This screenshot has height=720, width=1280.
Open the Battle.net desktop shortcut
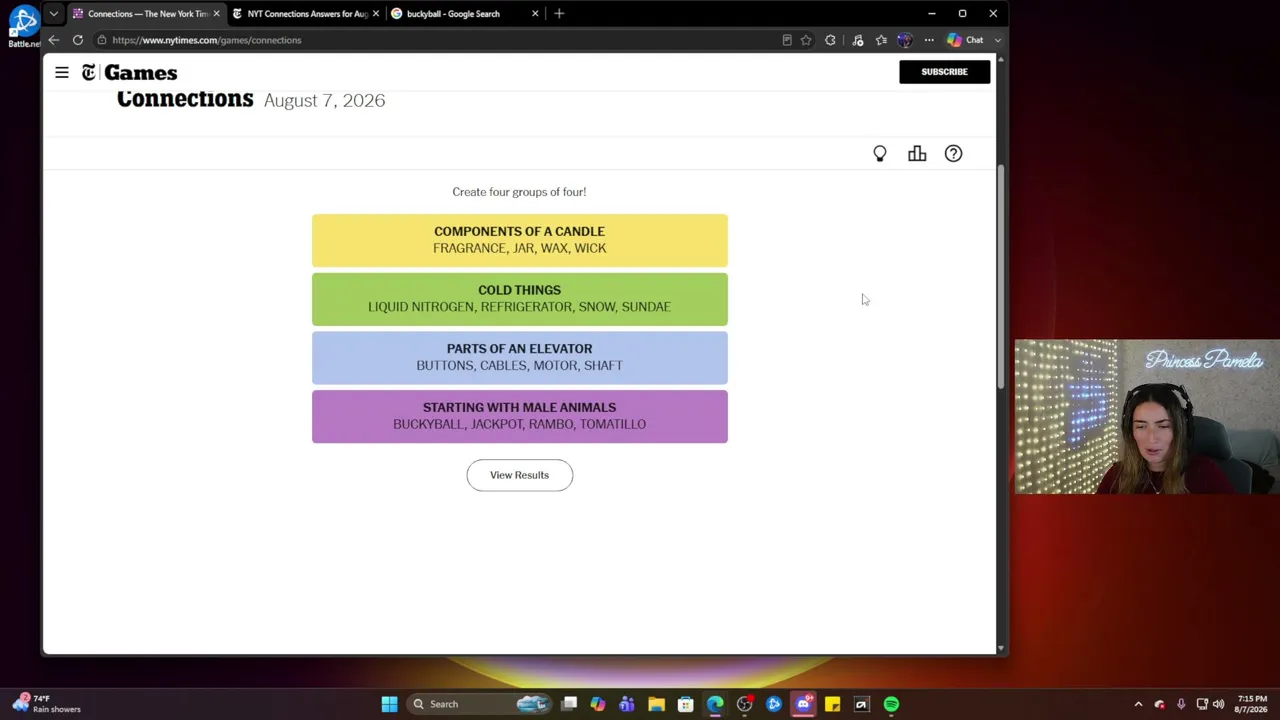coord(24,26)
